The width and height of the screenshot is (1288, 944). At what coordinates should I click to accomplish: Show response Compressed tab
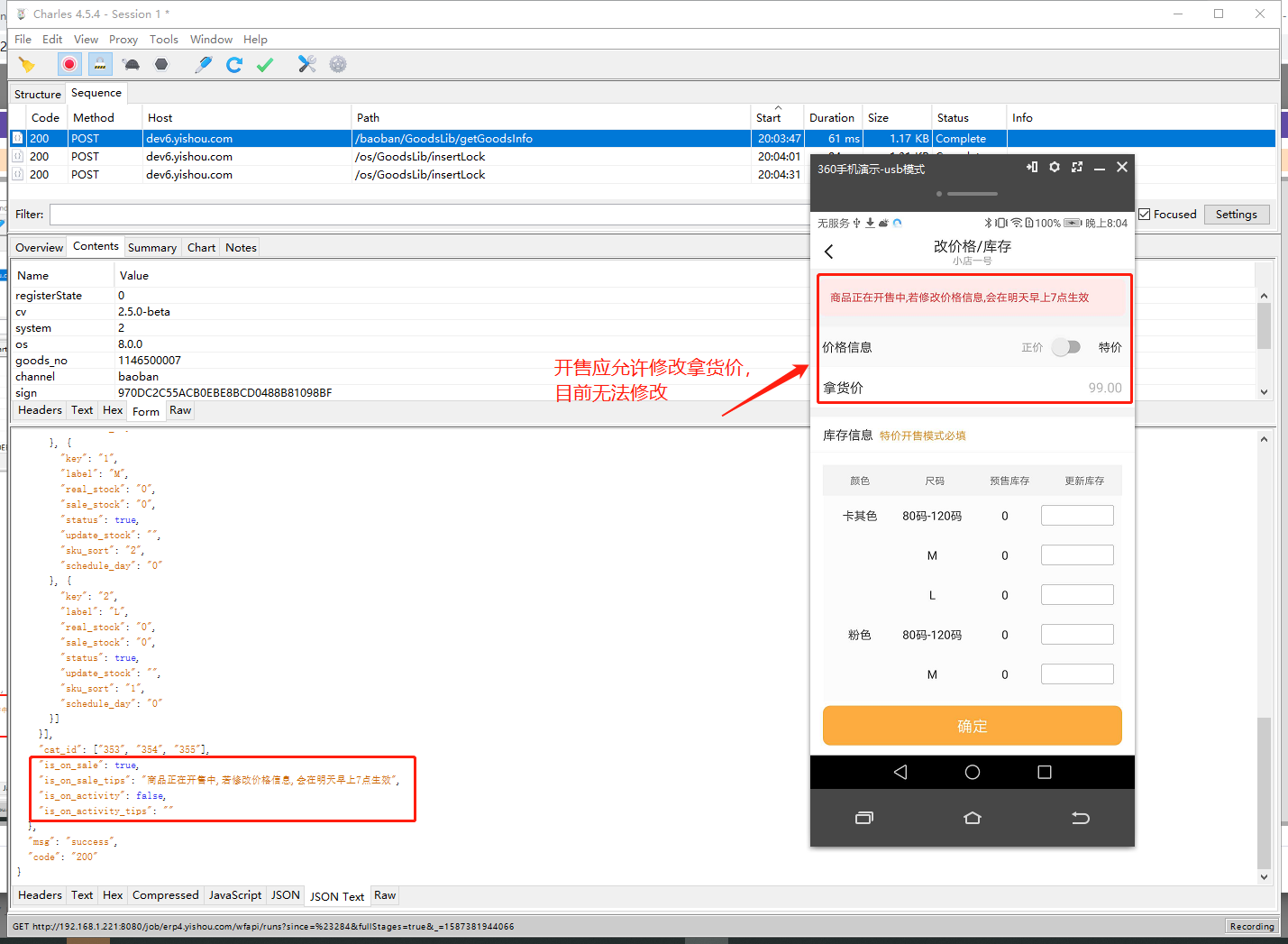(x=166, y=895)
